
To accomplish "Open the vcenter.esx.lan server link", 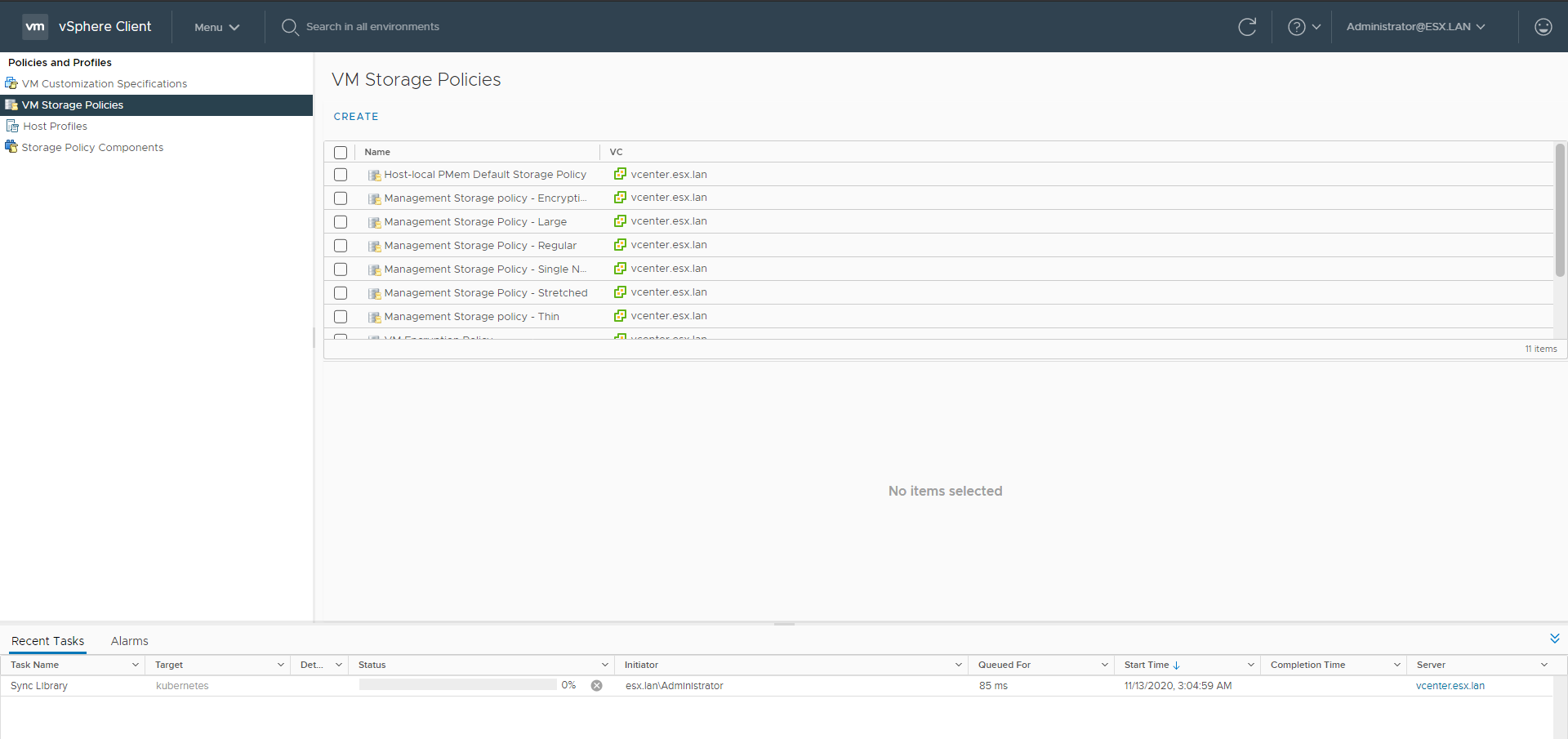I will [1450, 686].
